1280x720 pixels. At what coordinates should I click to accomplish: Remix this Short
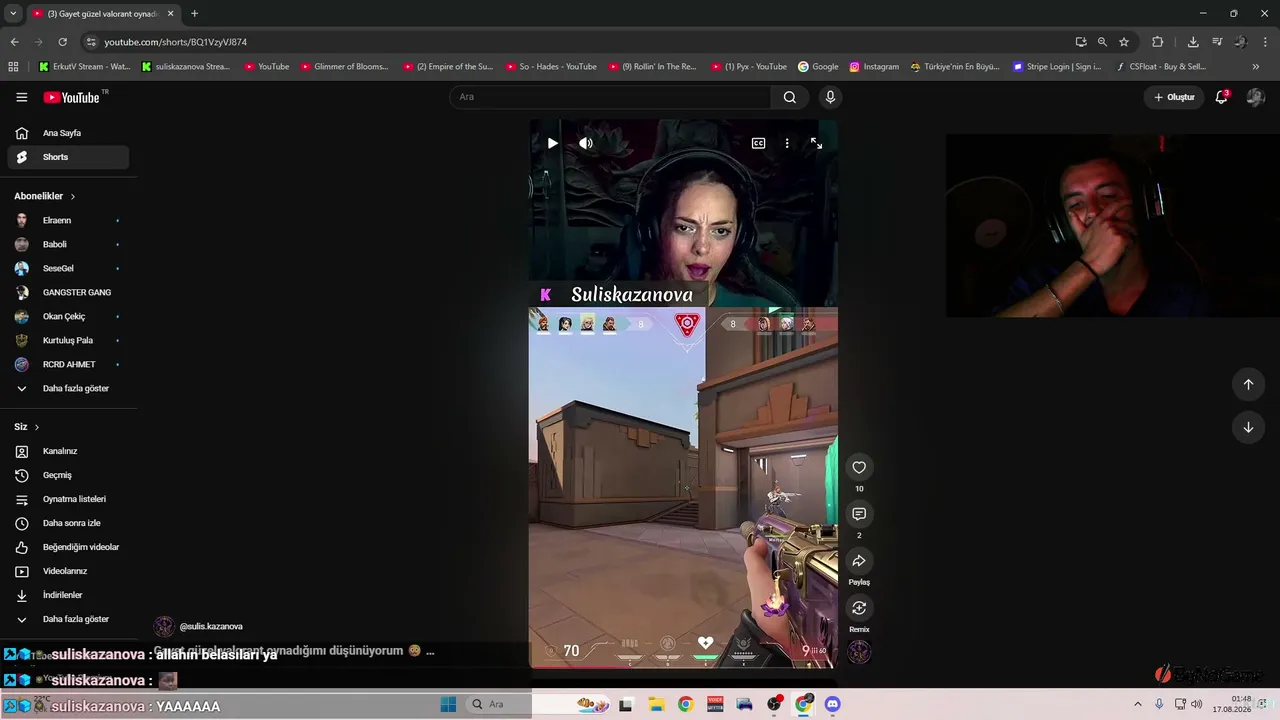coord(859,608)
